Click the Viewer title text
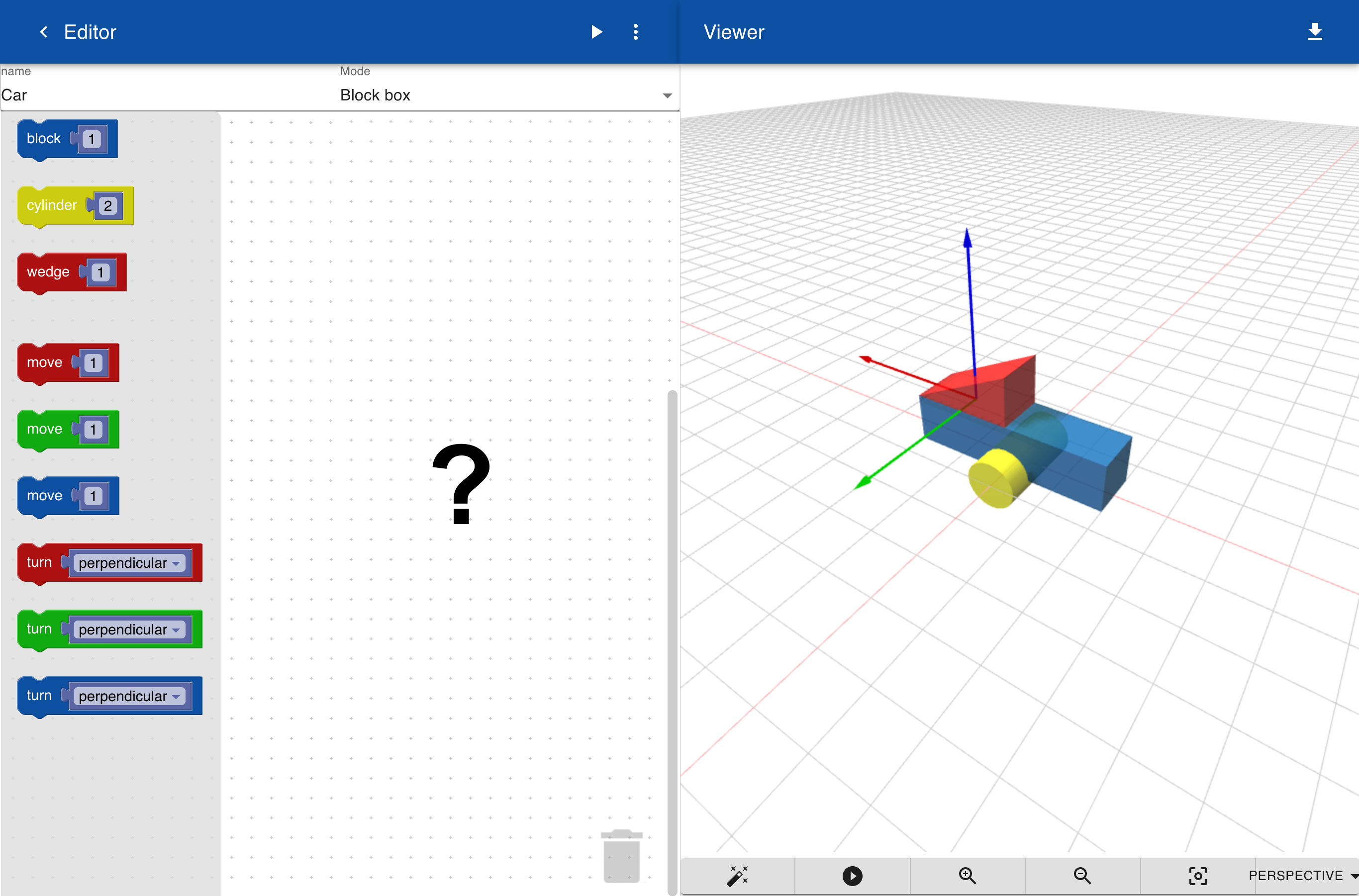 click(x=734, y=32)
